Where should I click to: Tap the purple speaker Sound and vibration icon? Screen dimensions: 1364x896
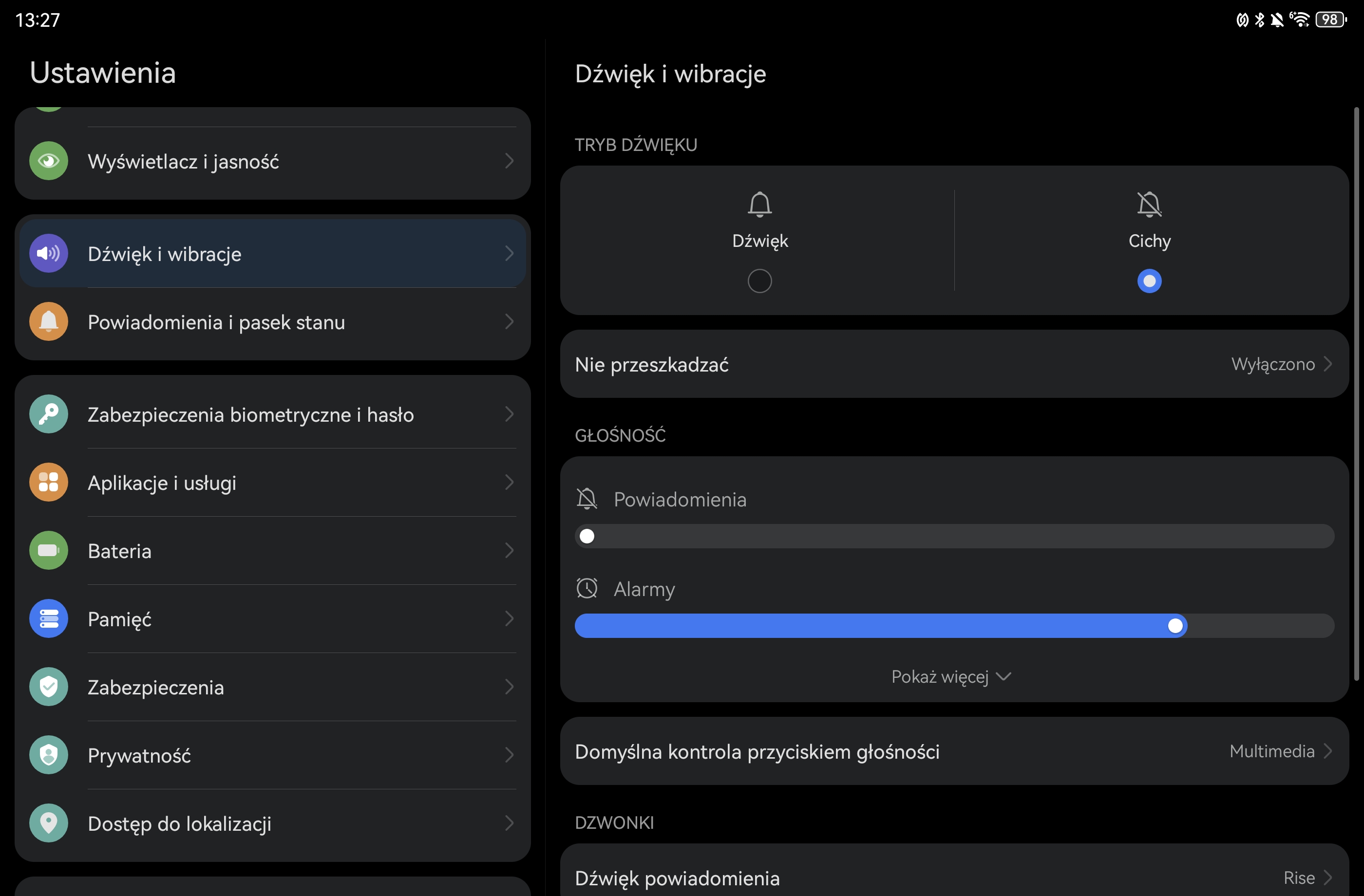(x=49, y=253)
